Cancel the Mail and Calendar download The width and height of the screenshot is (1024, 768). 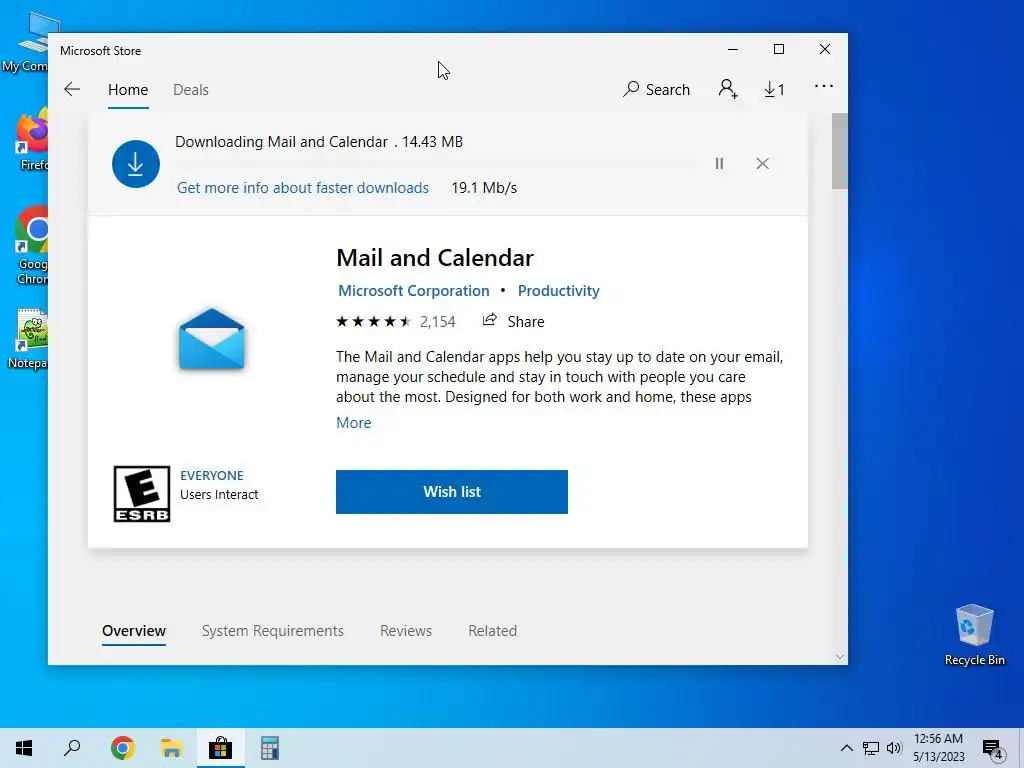[762, 163]
